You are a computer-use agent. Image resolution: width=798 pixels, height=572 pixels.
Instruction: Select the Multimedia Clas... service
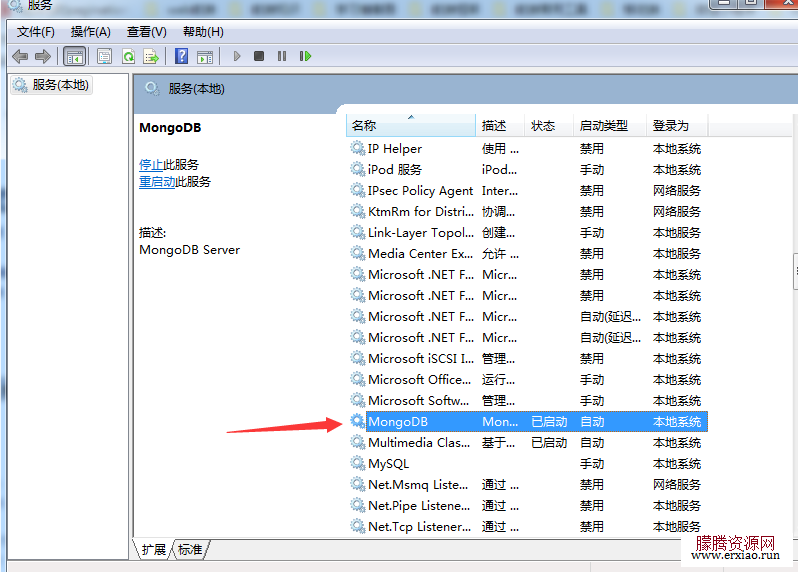527,443
